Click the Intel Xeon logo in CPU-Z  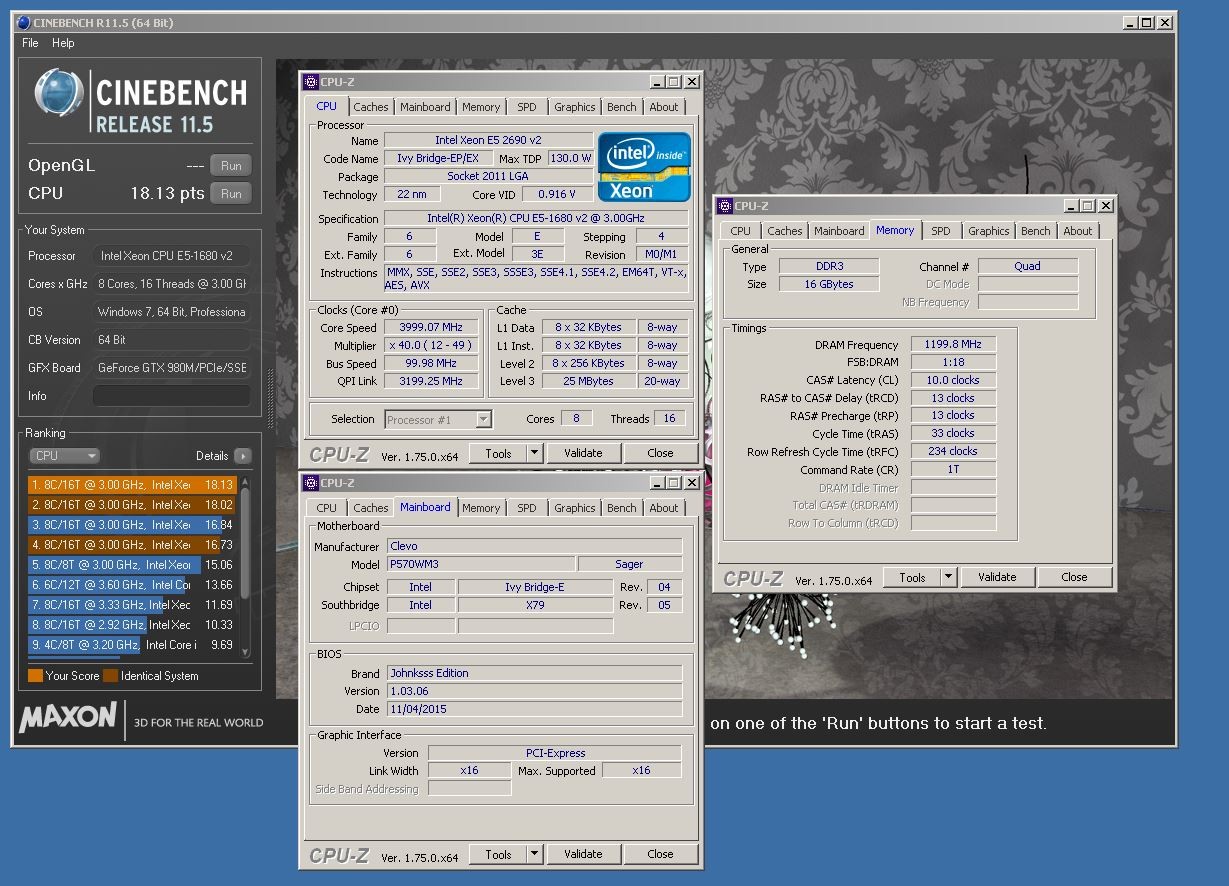[x=644, y=167]
